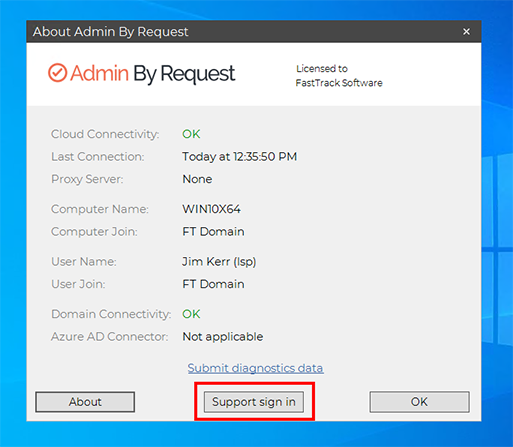
Task: Select the Cloud Connectivity OK status
Action: 191,134
